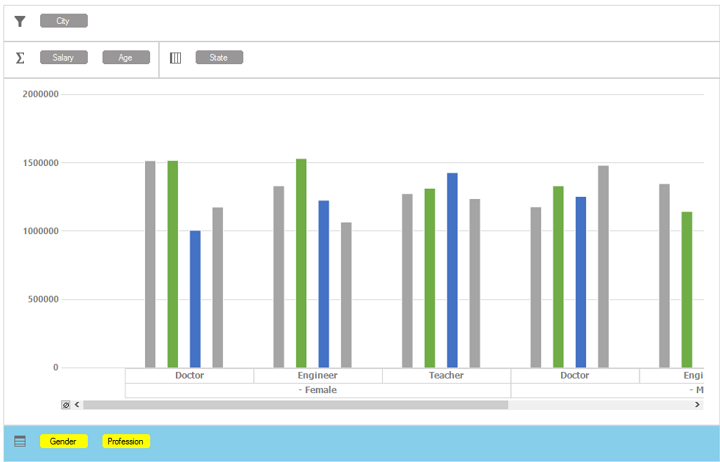The width and height of the screenshot is (720, 462).
Task: Click blue bar in Female Engineer group
Action: [324, 284]
